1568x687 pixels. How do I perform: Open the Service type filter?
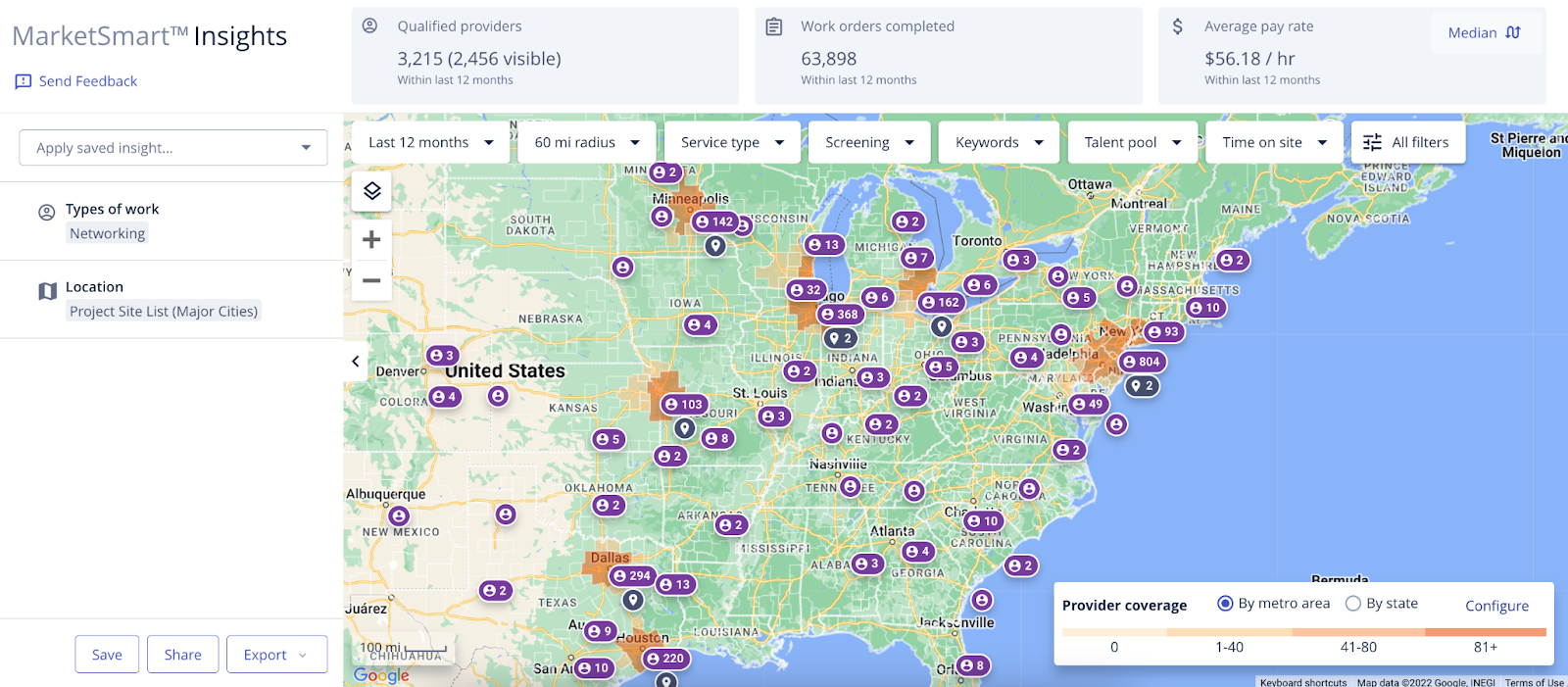pyautogui.click(x=732, y=142)
